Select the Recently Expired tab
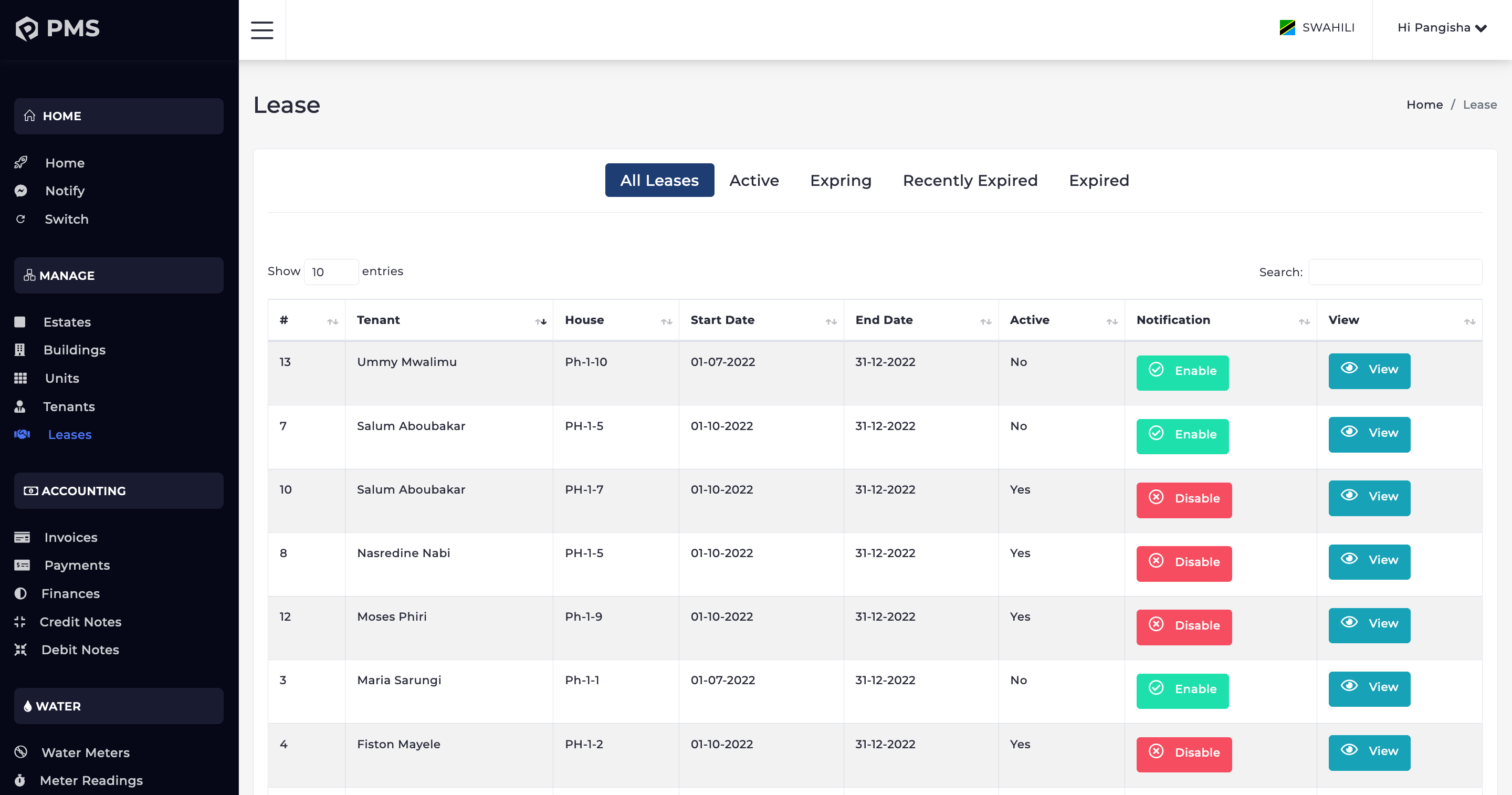 [x=970, y=180]
